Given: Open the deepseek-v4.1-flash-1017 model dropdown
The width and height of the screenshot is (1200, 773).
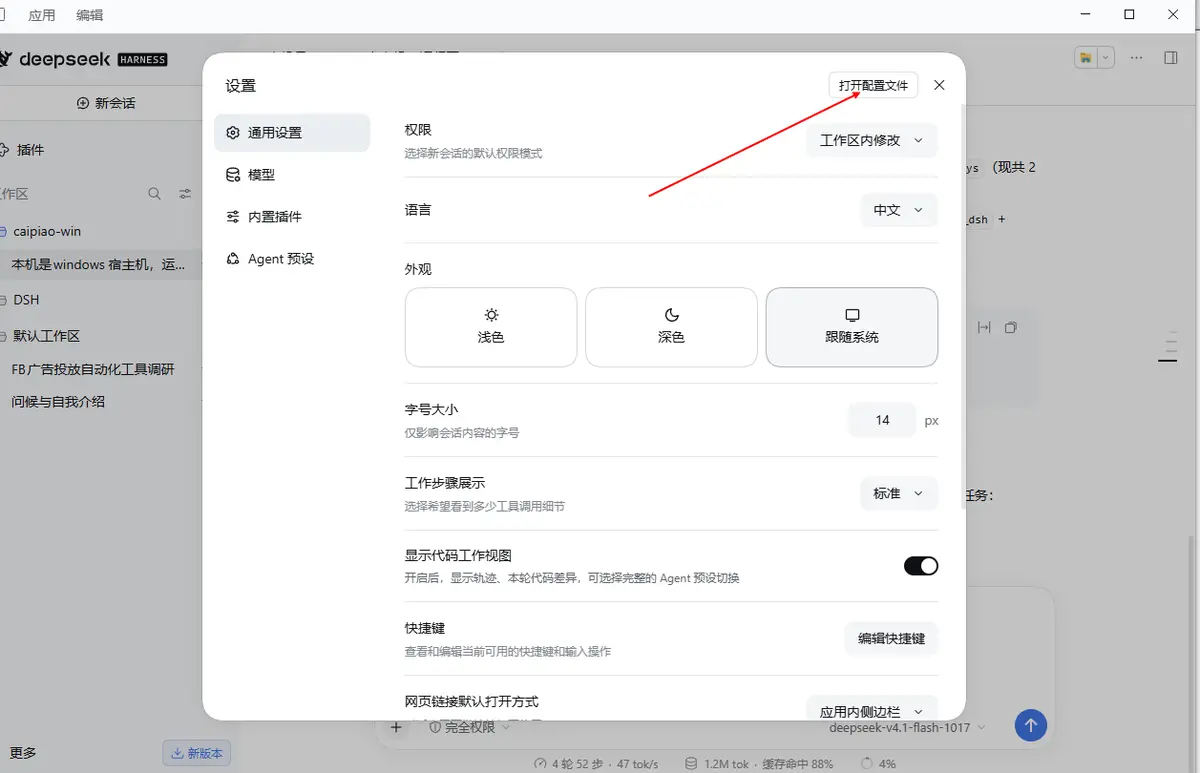Looking at the screenshot, I should 907,727.
